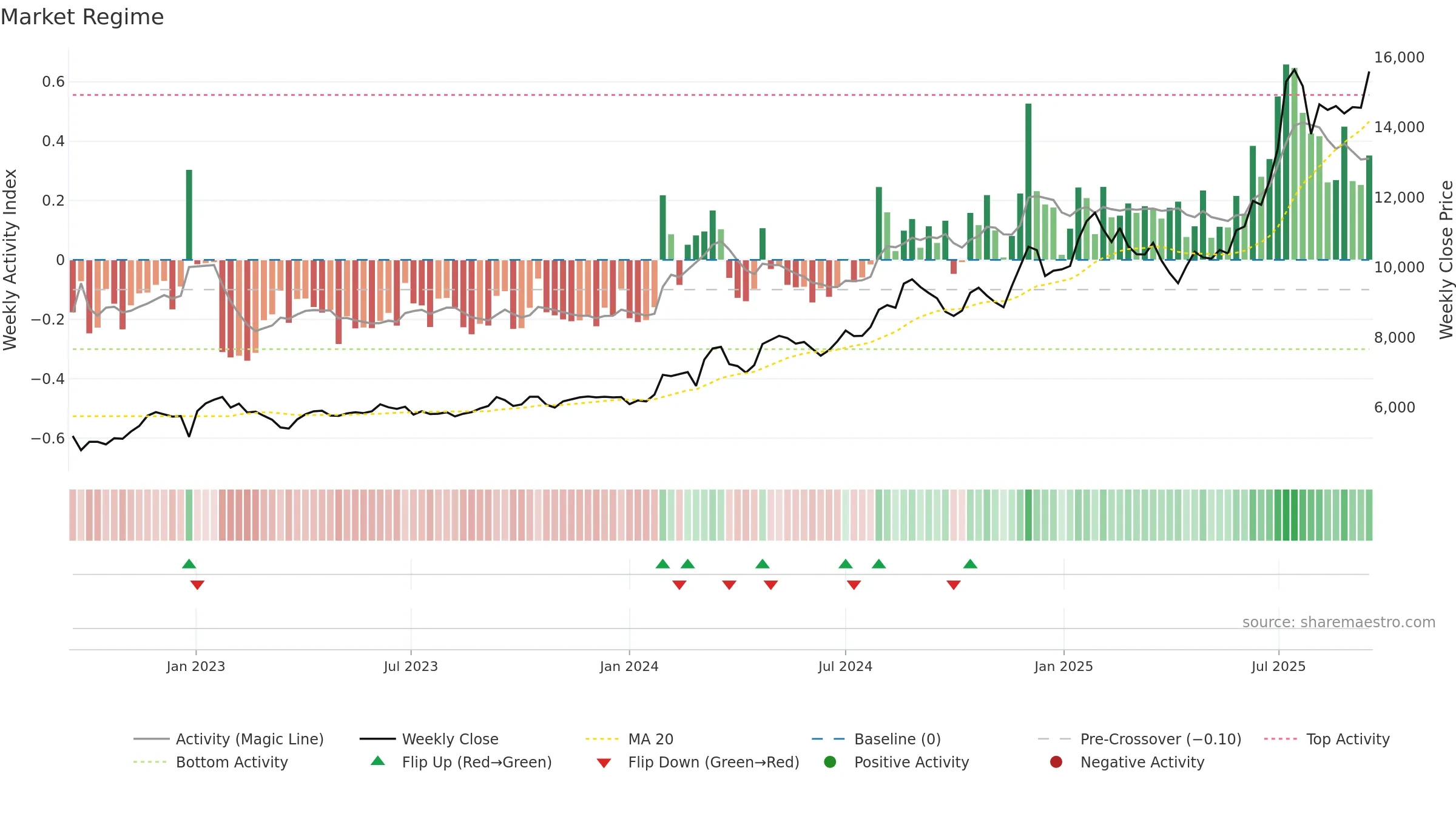Click the Flip Up marker before Jan 2023
This screenshot has height=819, width=1456.
(189, 564)
